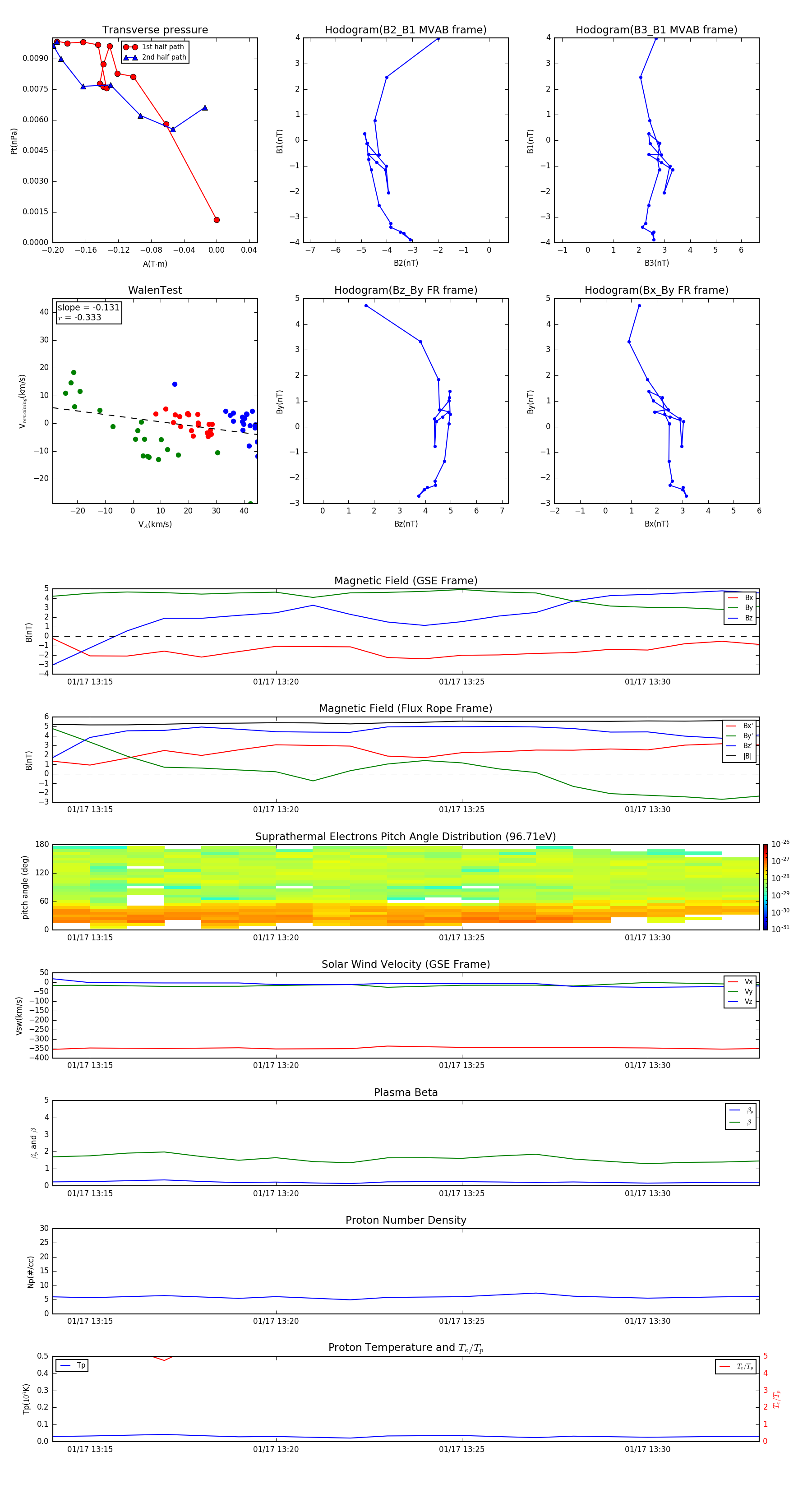The height and width of the screenshot is (1489, 812).
Task: Click the 'Np(#/cc)' axis label
Action: point(31,1272)
